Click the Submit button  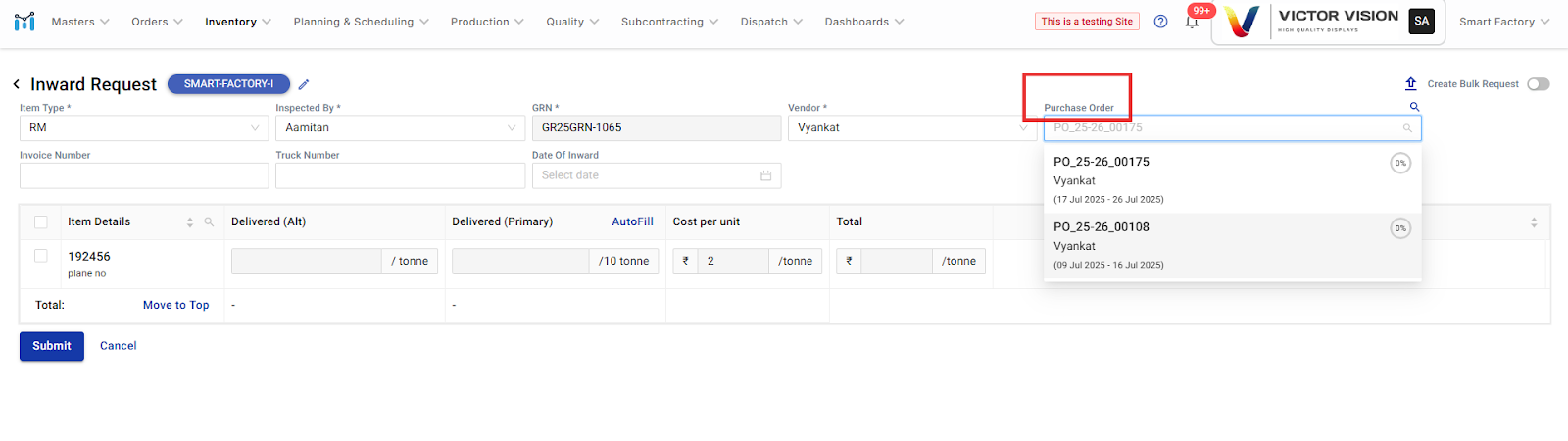pyautogui.click(x=52, y=346)
